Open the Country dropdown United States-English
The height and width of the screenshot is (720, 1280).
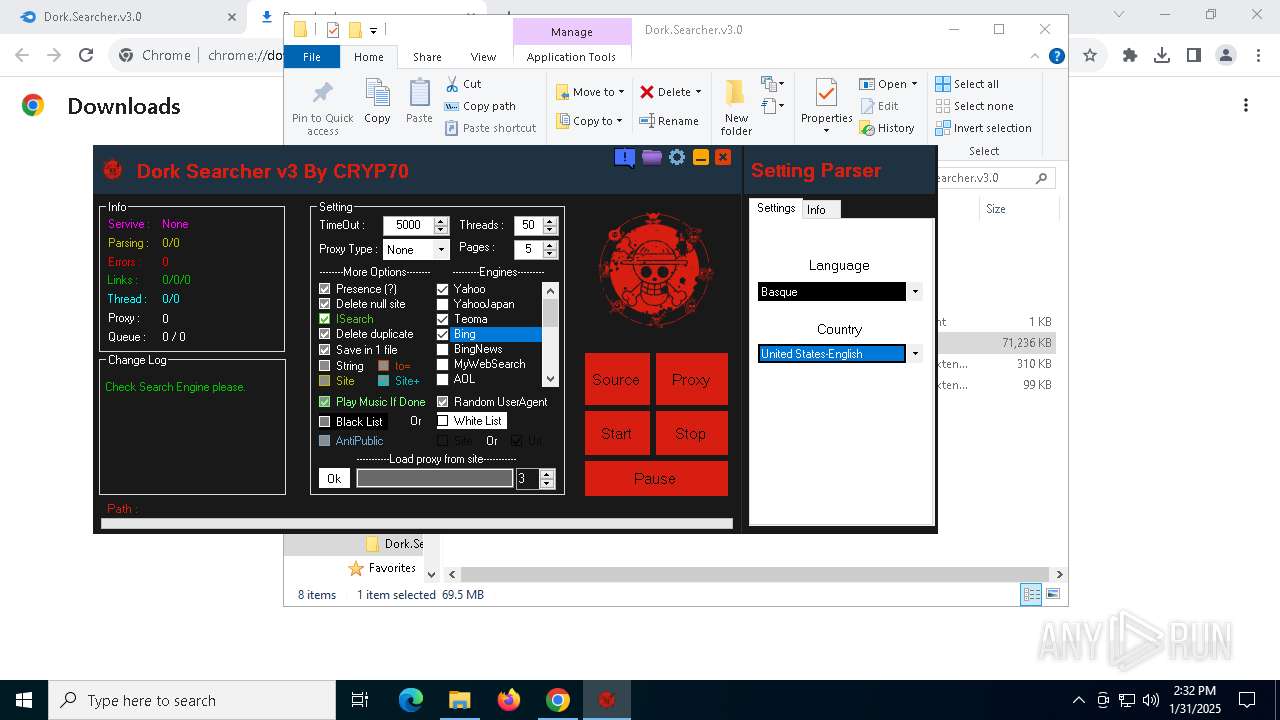coord(914,353)
